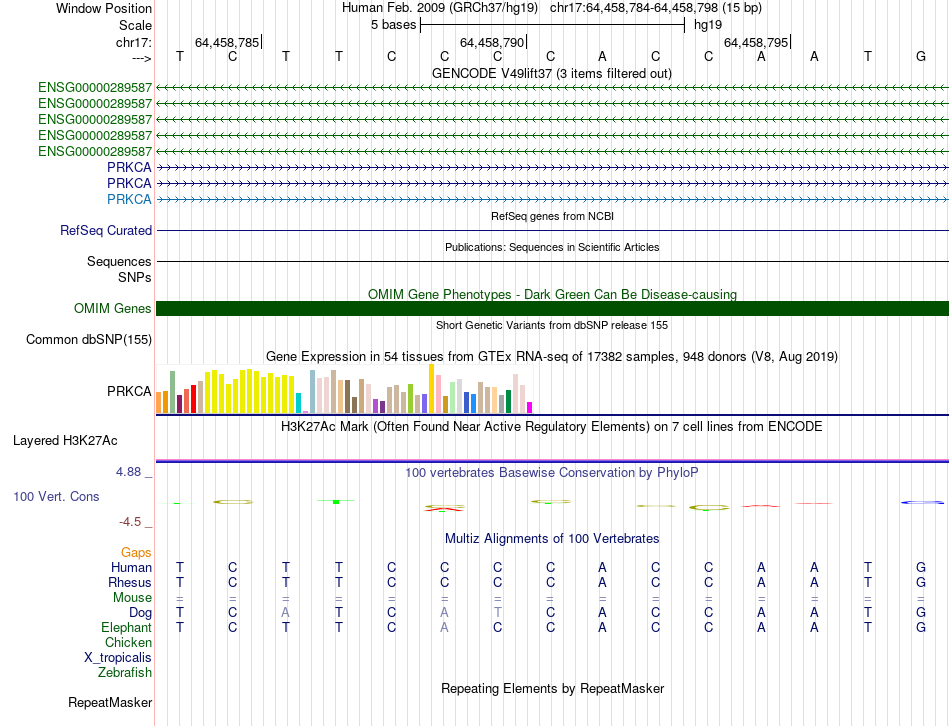This screenshot has height=726, width=950.
Task: Click the hg19 label beside the scale bar
Action: tap(708, 25)
